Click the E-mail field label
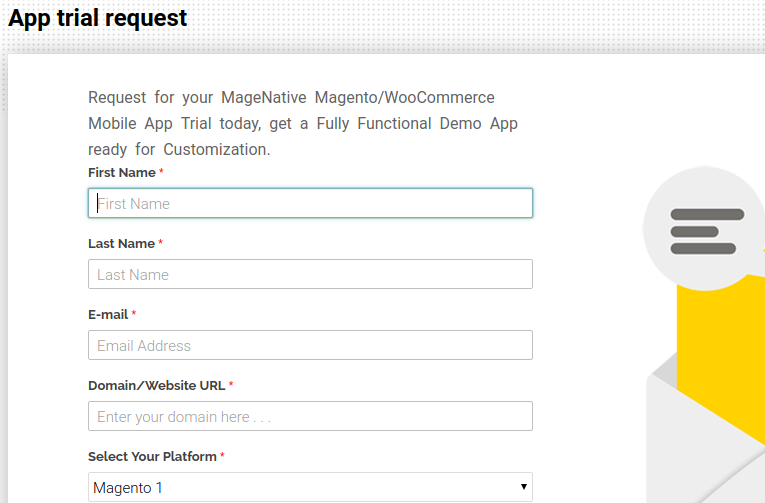Screen dimensions: 765x503 108,315
